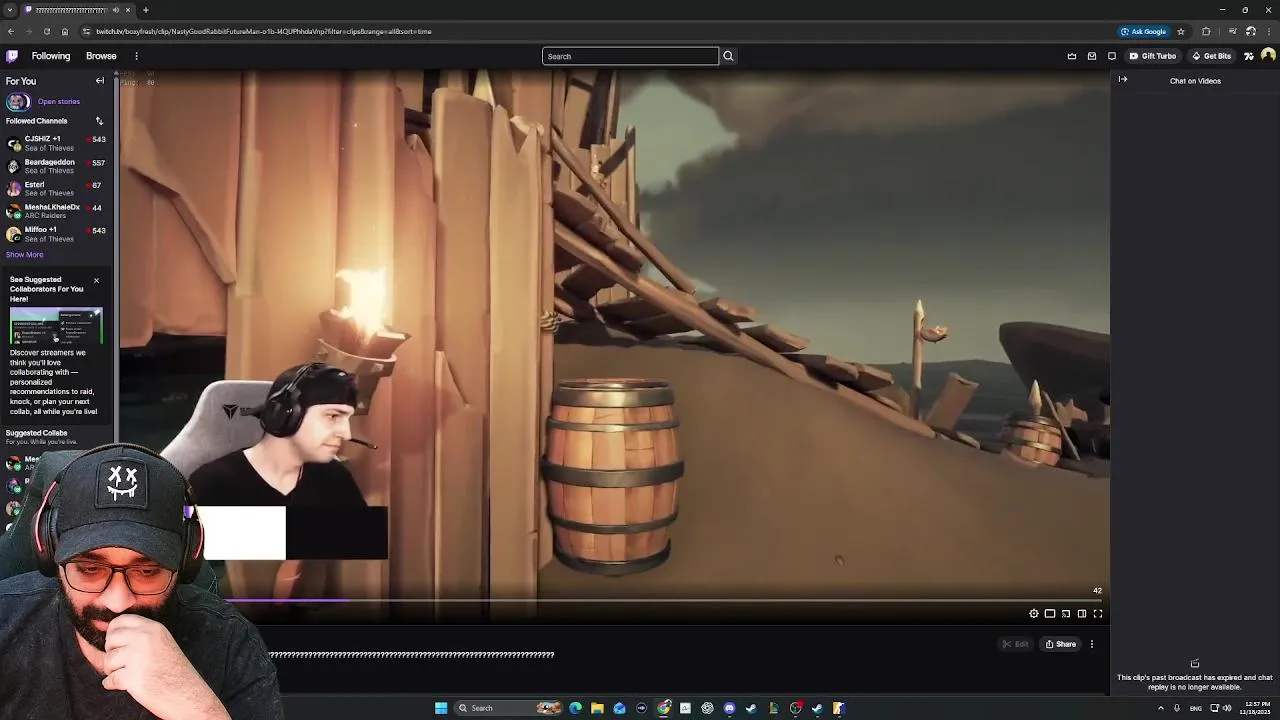Toggle theatre mode on the player
This screenshot has width=1280, height=720.
pyautogui.click(x=1050, y=614)
